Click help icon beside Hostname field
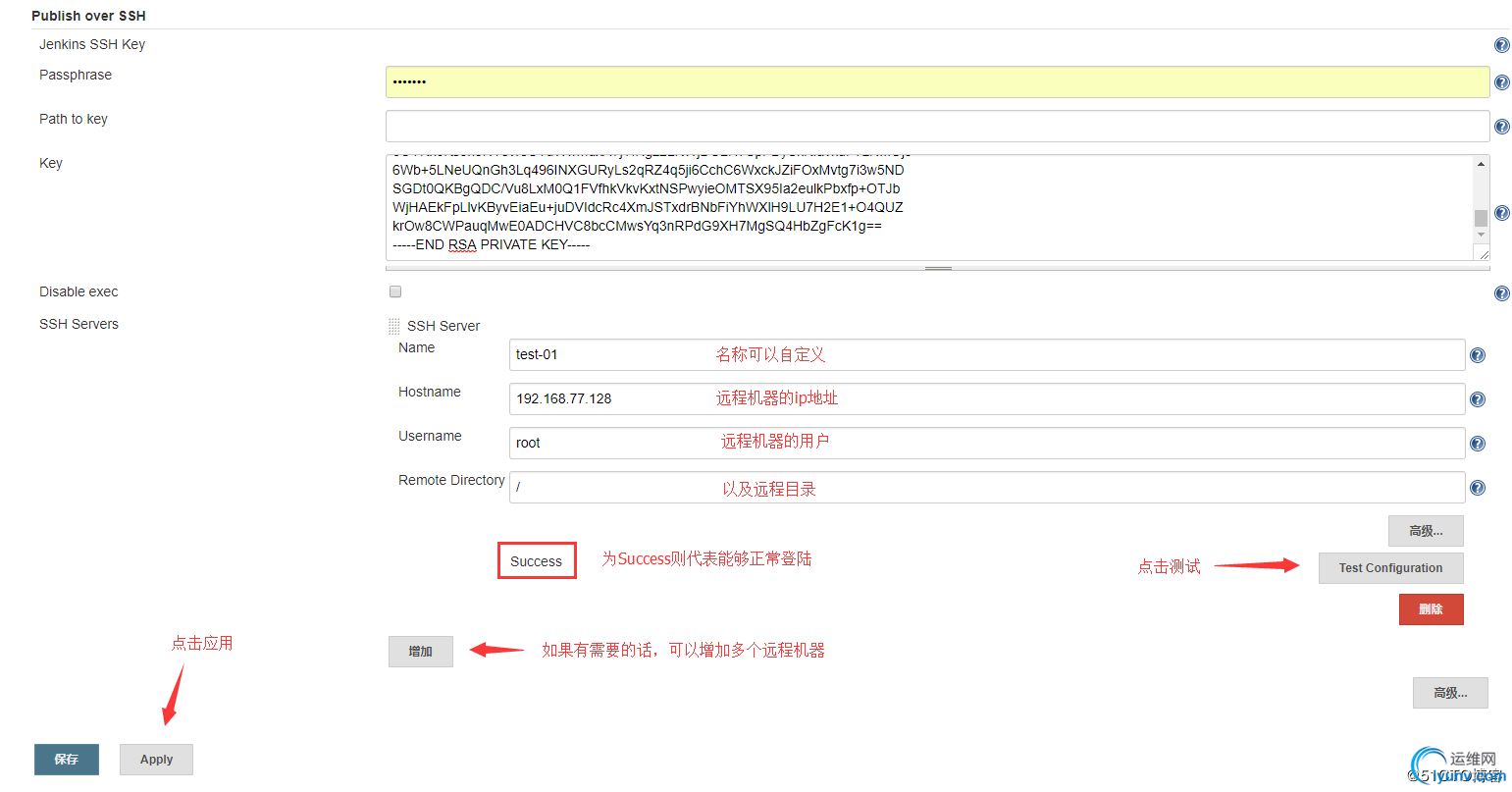 click(1478, 399)
